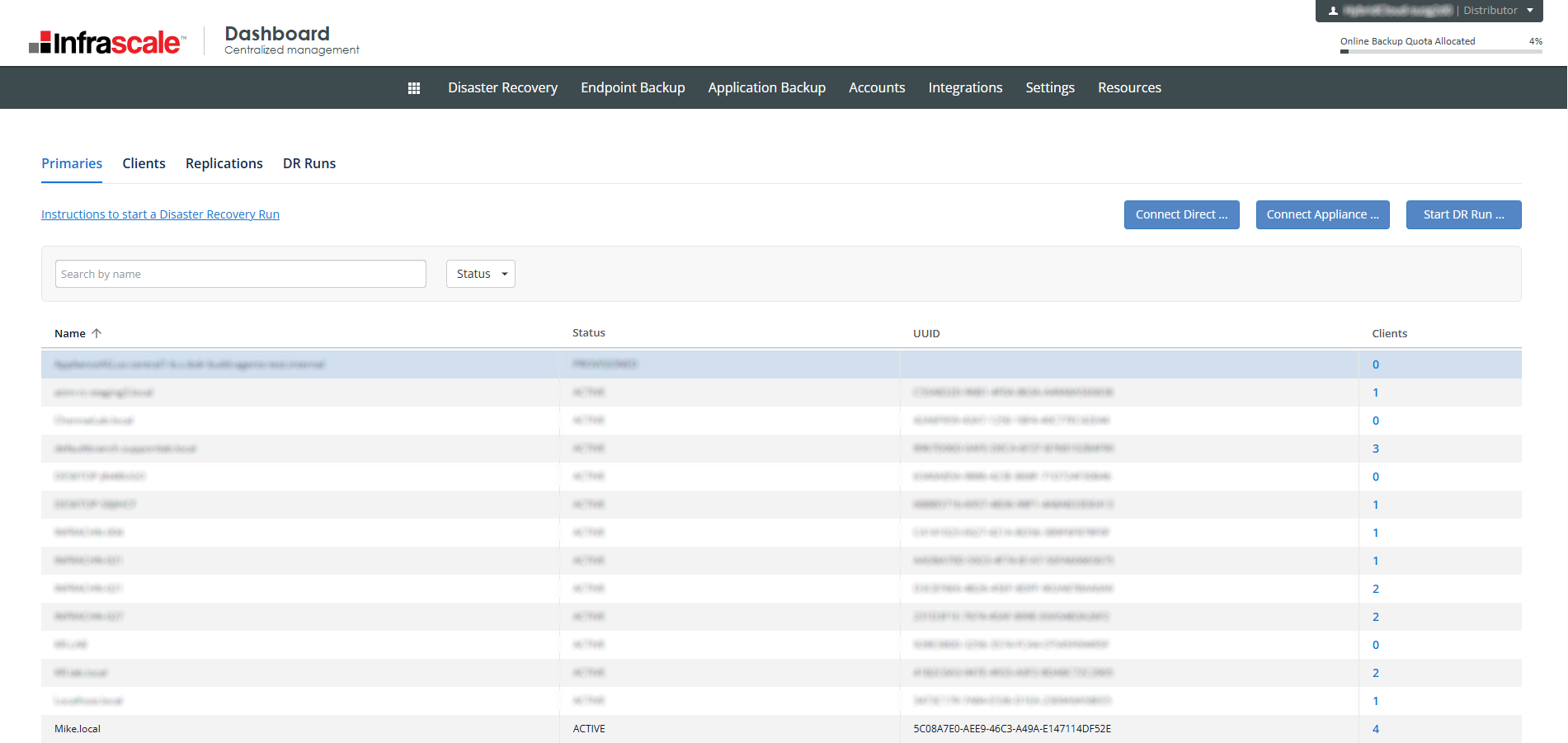Open the Distributor account dropdown
The width and height of the screenshot is (1568, 743).
1529,11
